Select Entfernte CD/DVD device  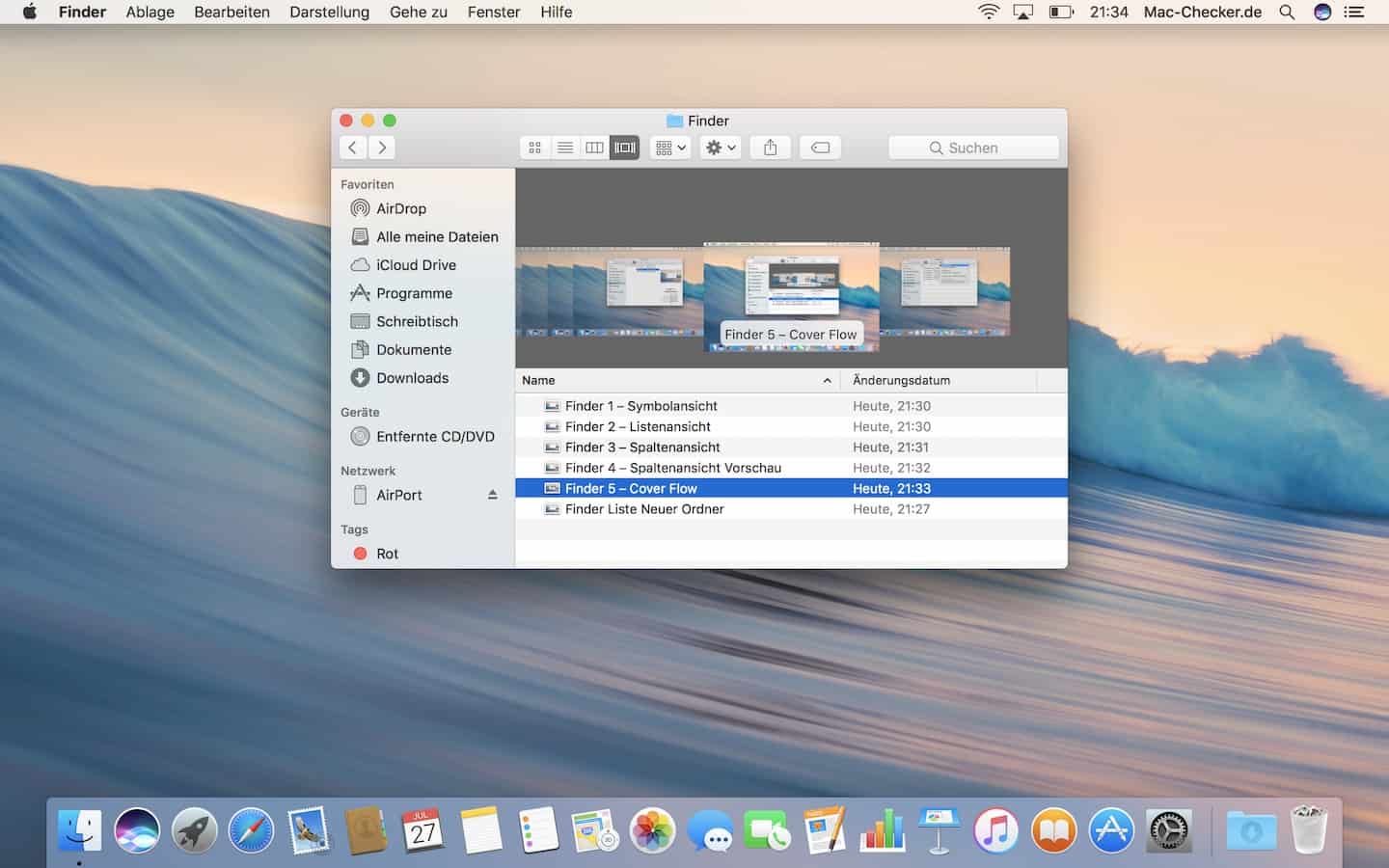[x=422, y=436]
